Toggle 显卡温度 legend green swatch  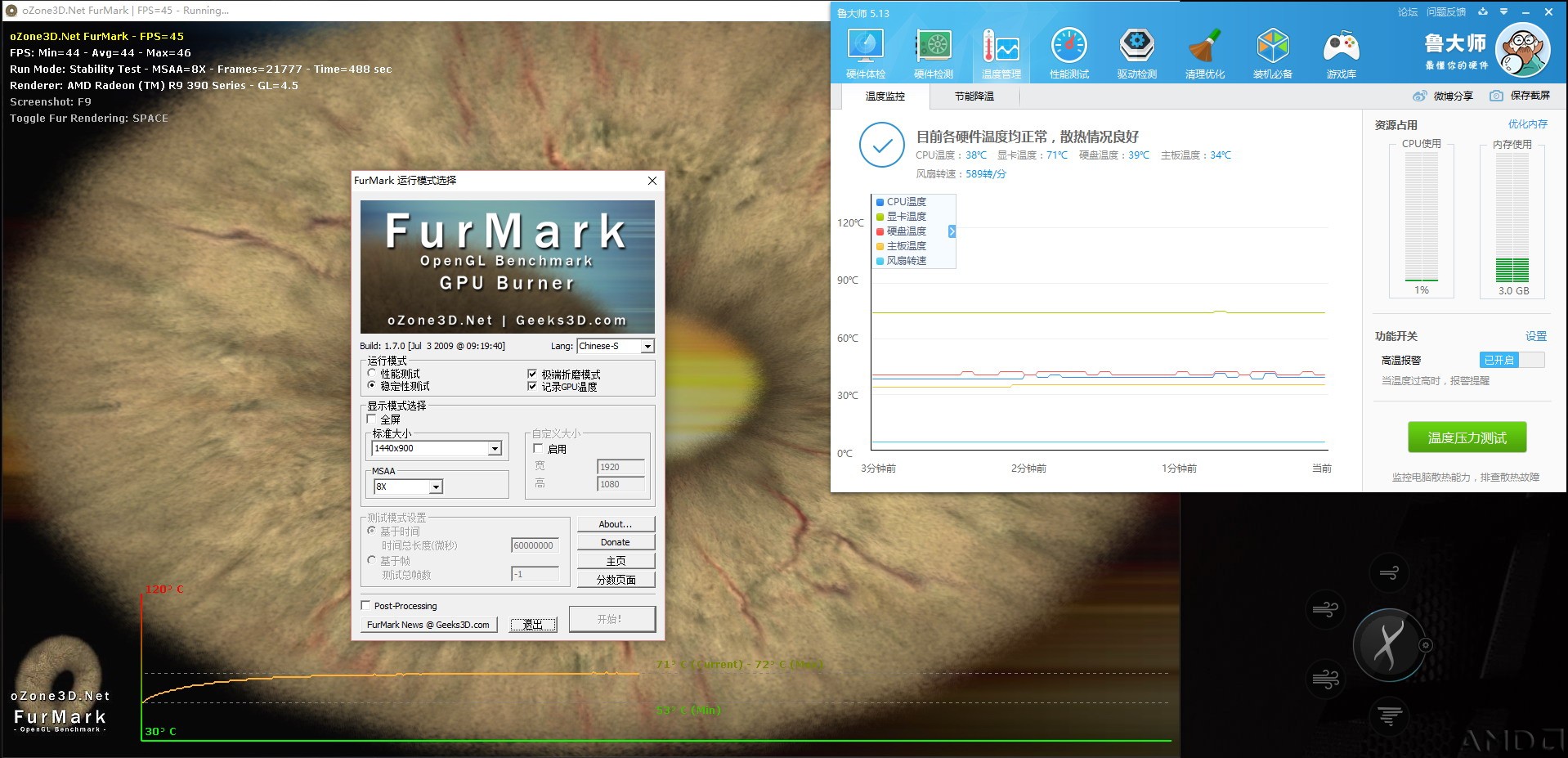(x=880, y=217)
